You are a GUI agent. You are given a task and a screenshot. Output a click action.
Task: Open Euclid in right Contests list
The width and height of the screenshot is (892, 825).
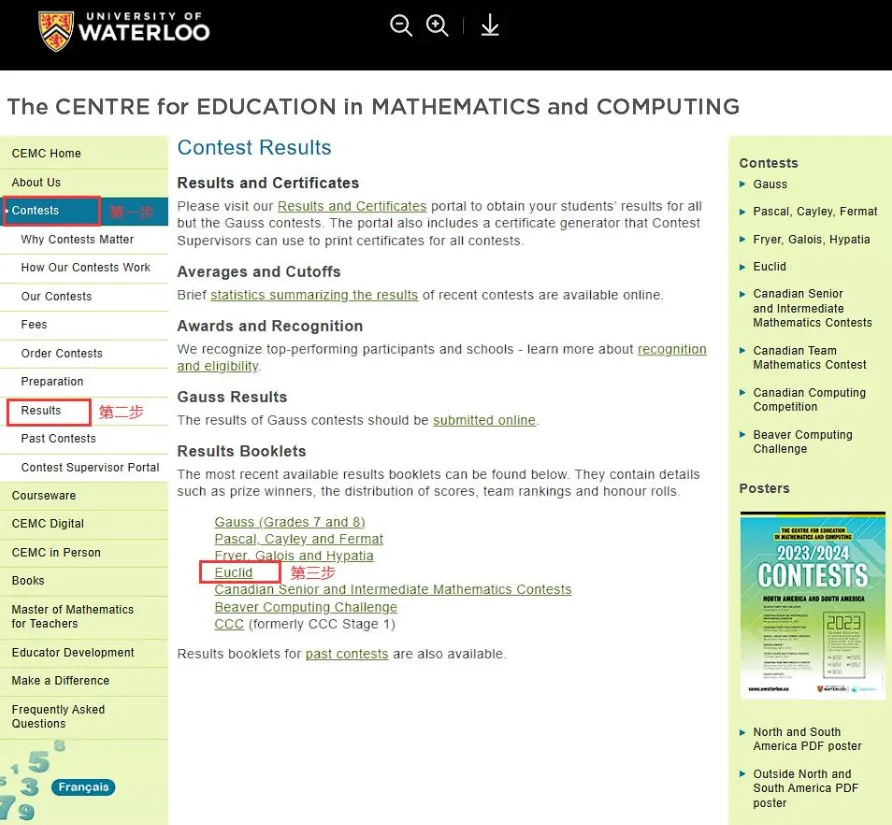(769, 267)
